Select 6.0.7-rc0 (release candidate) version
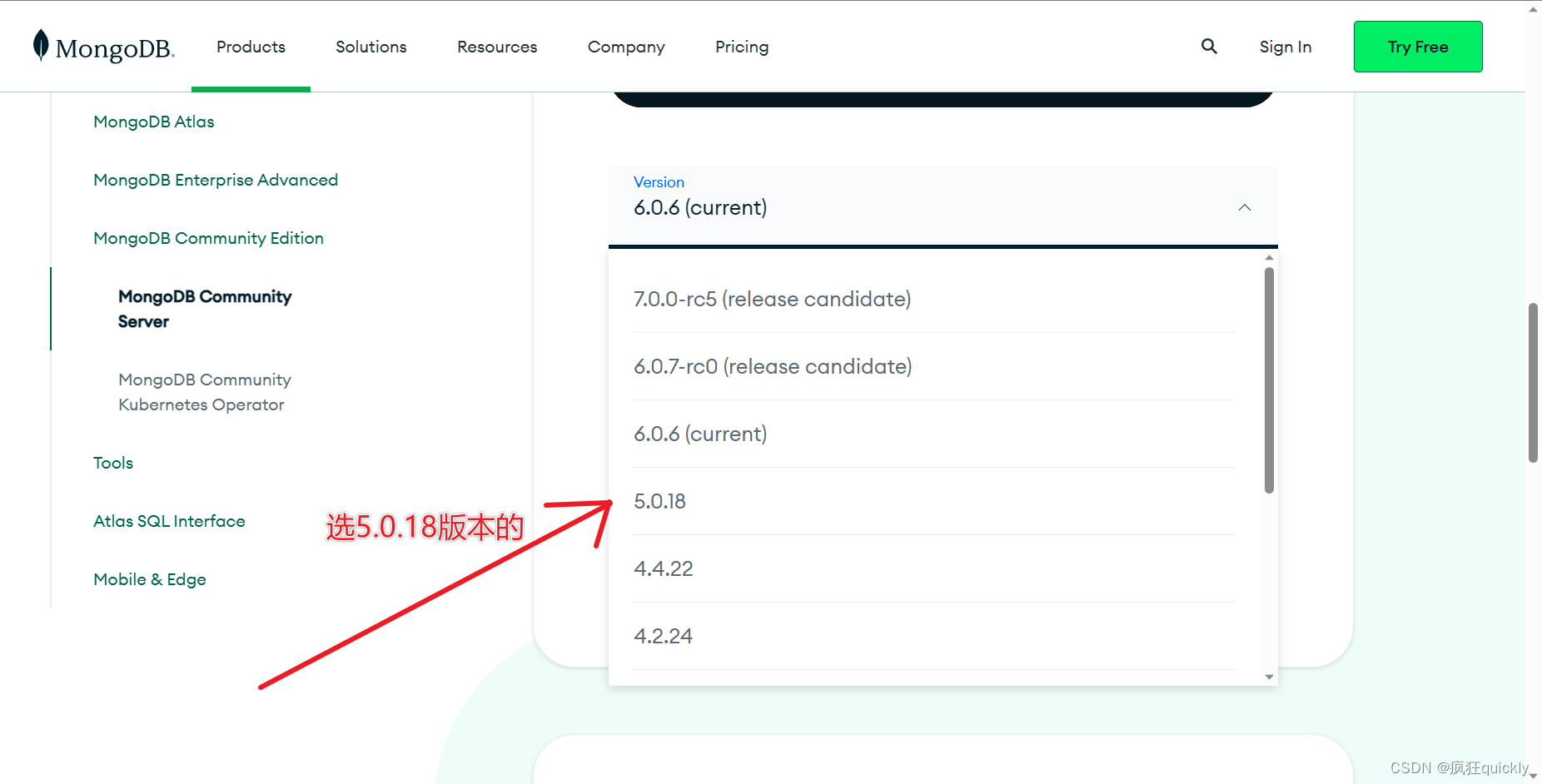 [934, 366]
